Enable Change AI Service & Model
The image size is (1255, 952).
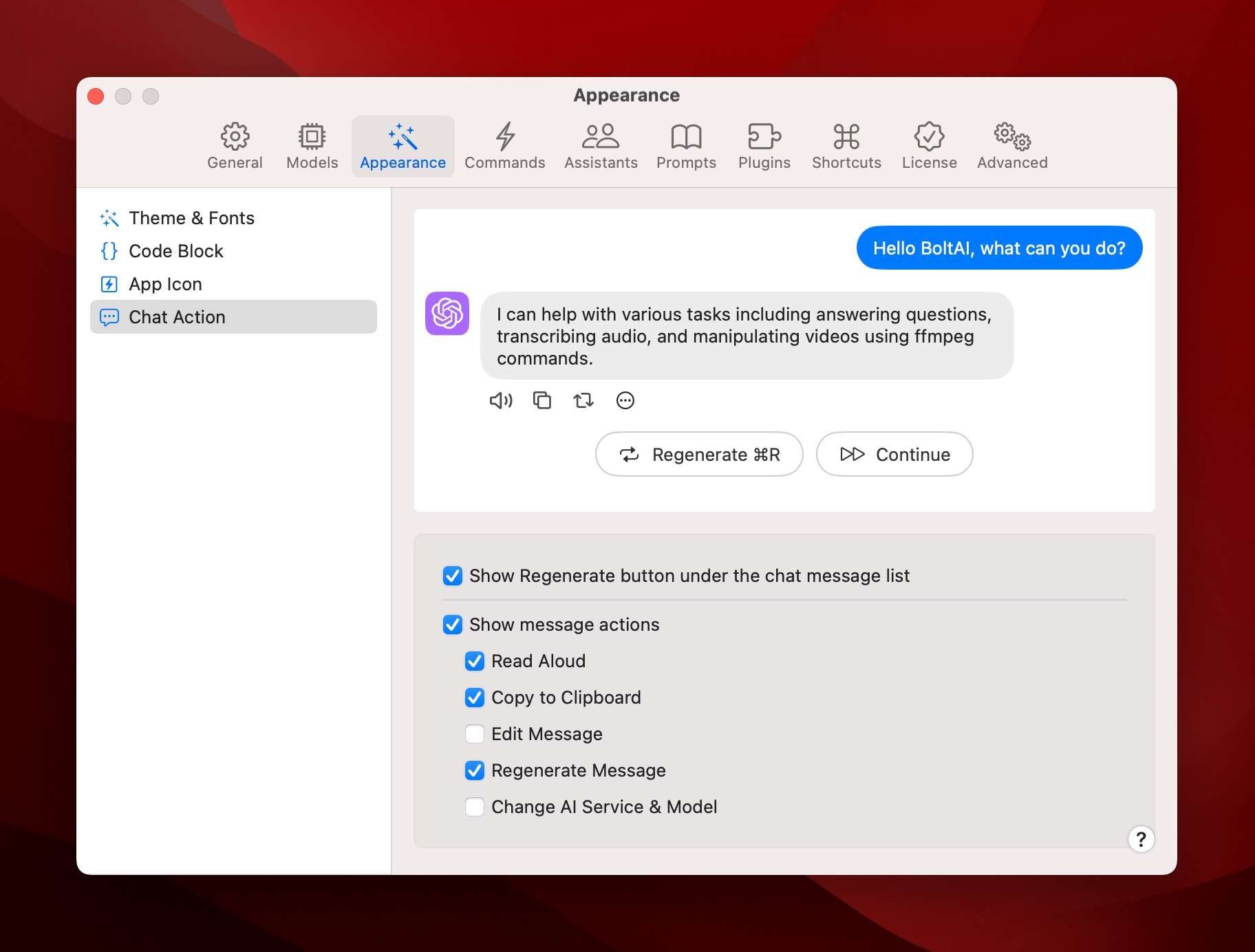click(475, 807)
